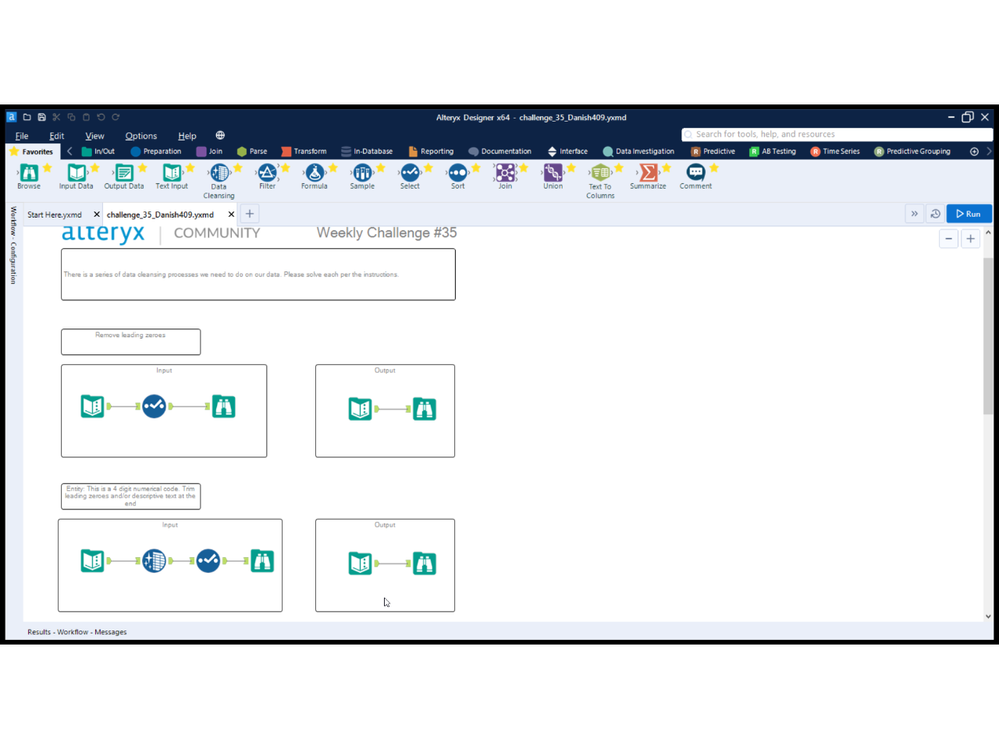
Task: Click the Save icon in title bar
Action: coord(41,117)
